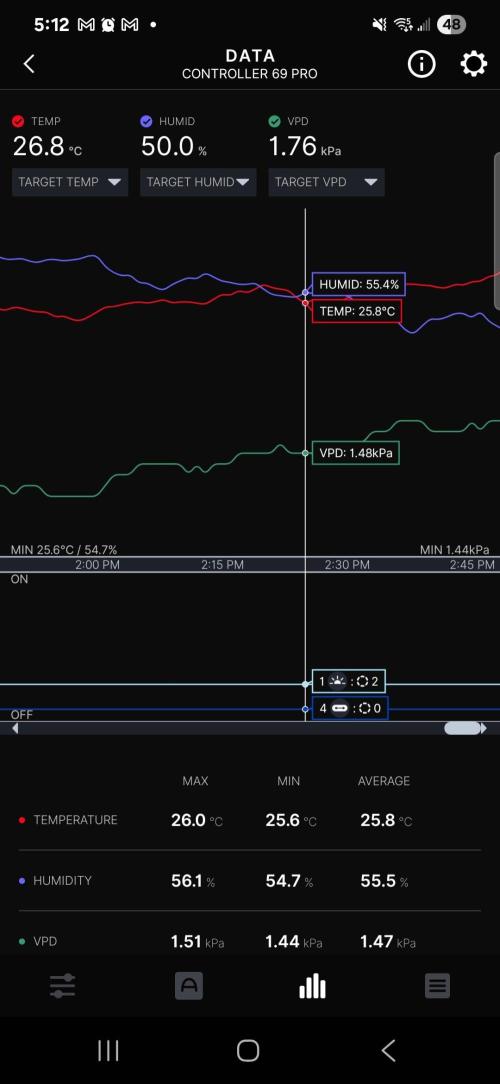The height and width of the screenshot is (1084, 500).
Task: Expand the TARGET TEMP dropdown
Action: (x=70, y=183)
